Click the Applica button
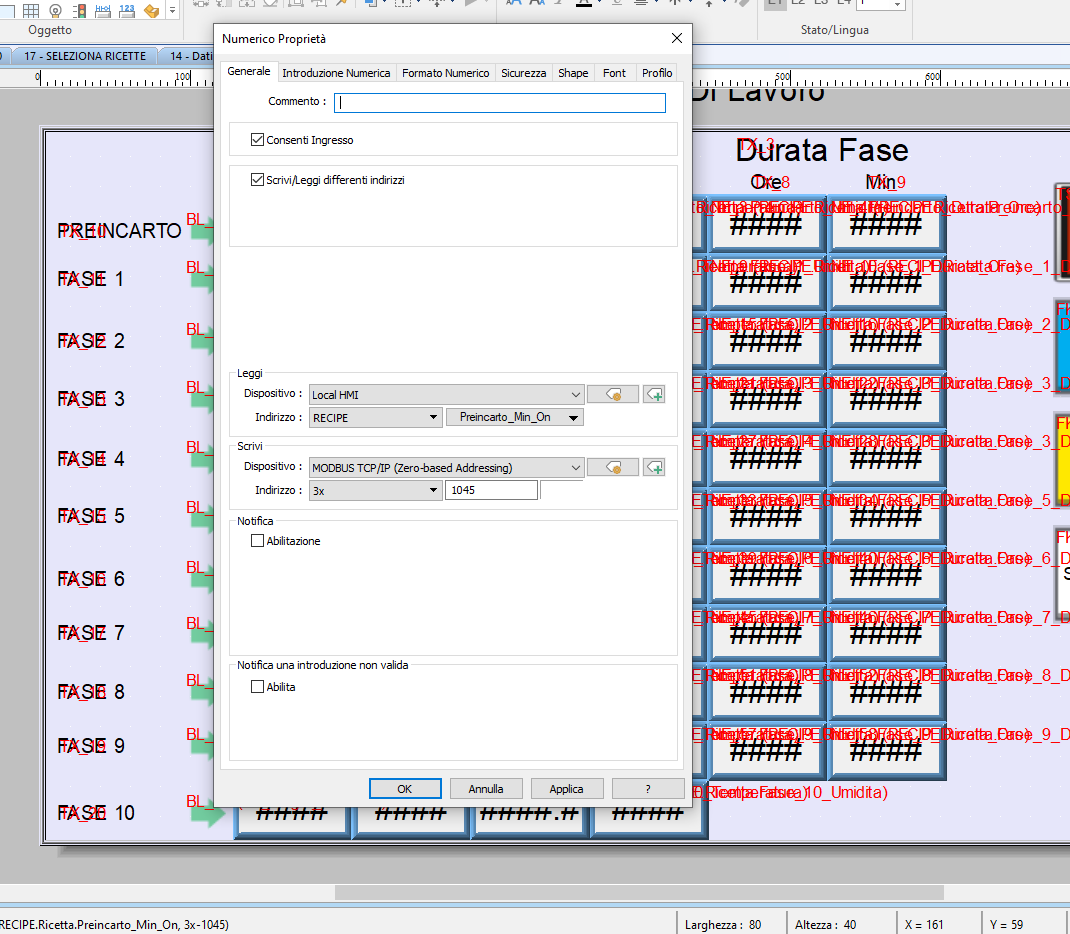1070x934 pixels. click(x=567, y=789)
